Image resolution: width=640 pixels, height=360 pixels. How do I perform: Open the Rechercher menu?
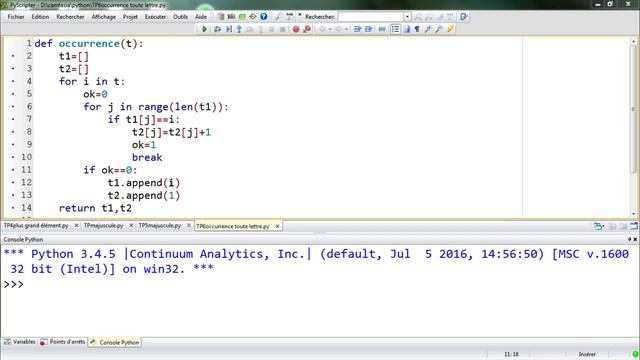click(x=70, y=17)
